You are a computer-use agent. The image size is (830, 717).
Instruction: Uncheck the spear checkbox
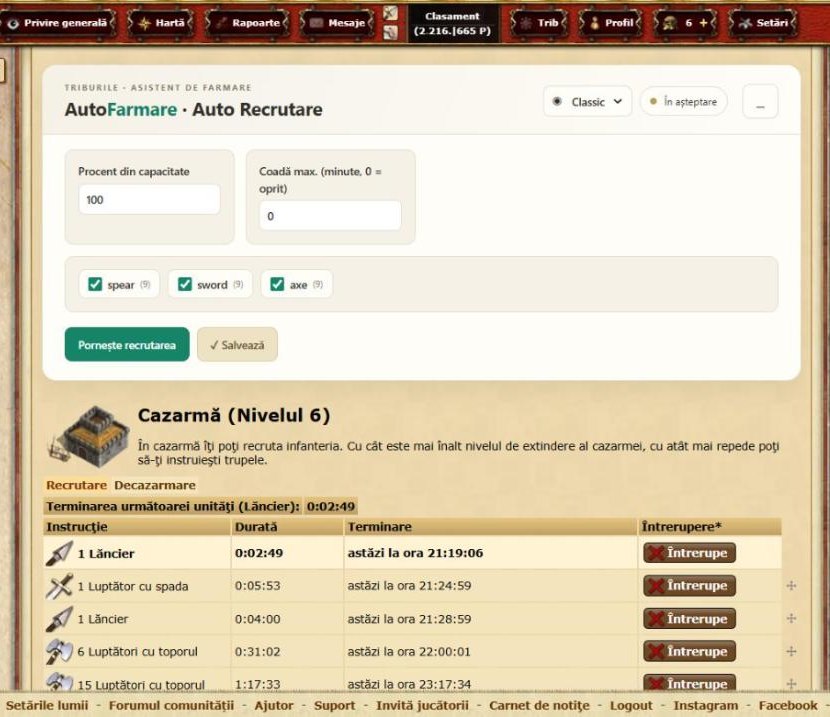pyautogui.click(x=95, y=284)
